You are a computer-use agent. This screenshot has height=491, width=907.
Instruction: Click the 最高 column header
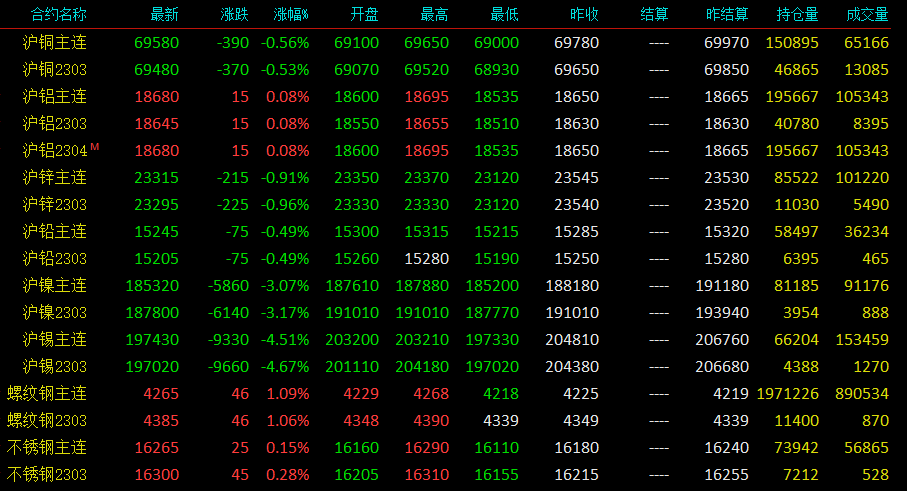pyautogui.click(x=434, y=14)
